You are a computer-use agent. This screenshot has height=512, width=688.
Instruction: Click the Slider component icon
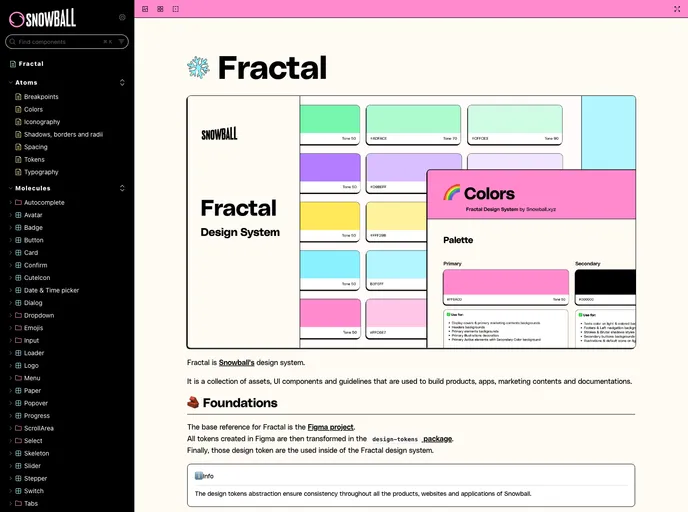(18, 465)
